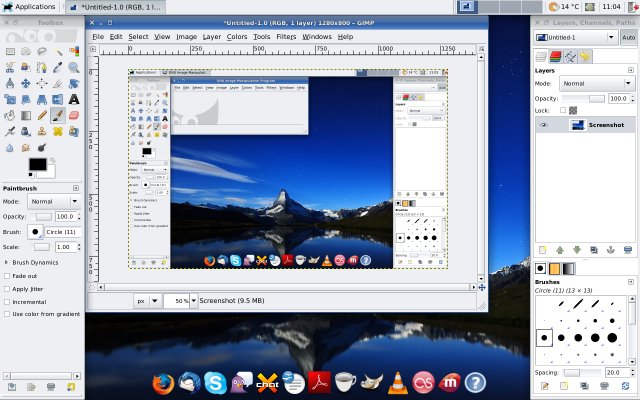
Task: Select the Fuzzy Select wand tool
Action: tap(58, 51)
